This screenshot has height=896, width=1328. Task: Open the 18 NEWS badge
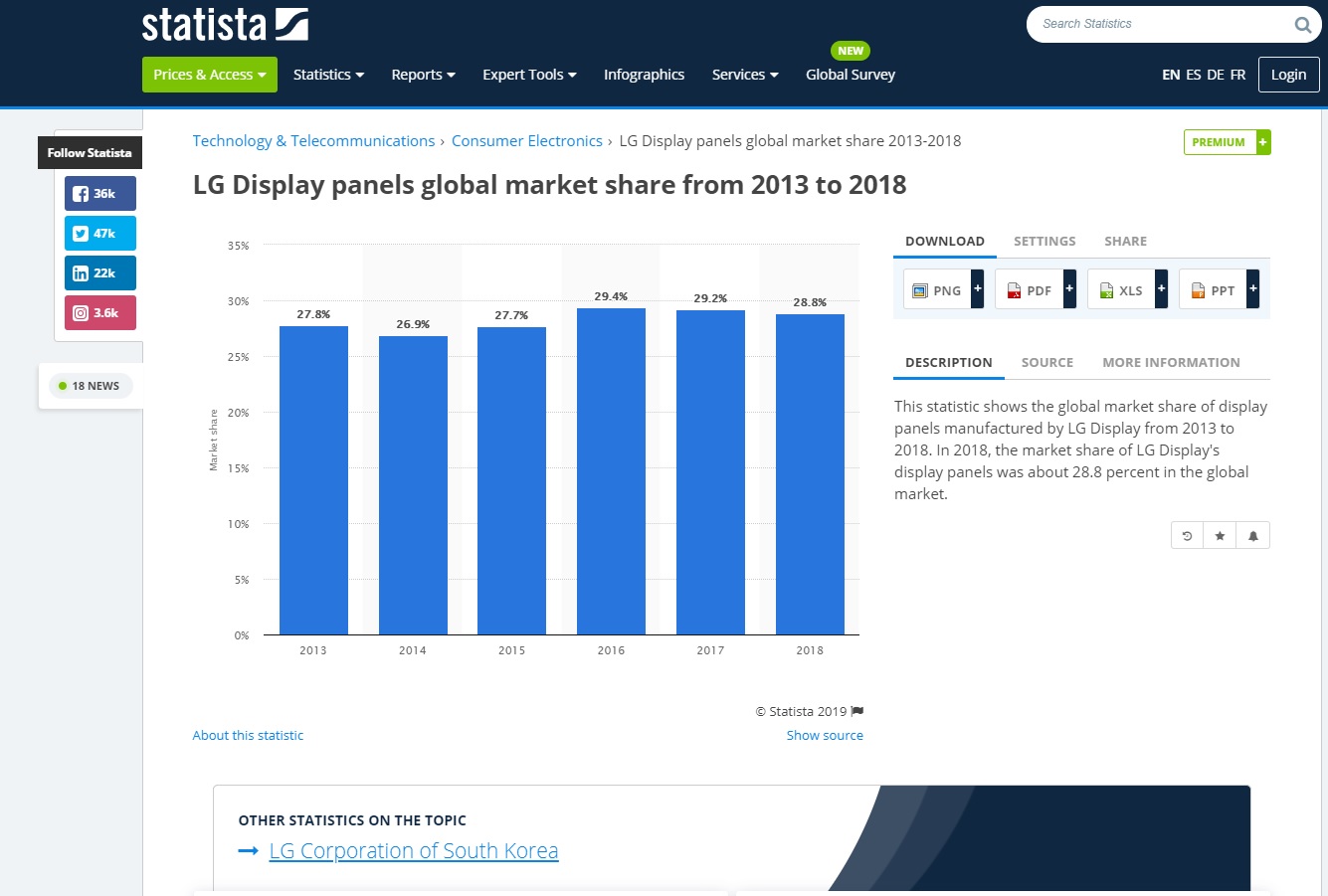tap(90, 386)
